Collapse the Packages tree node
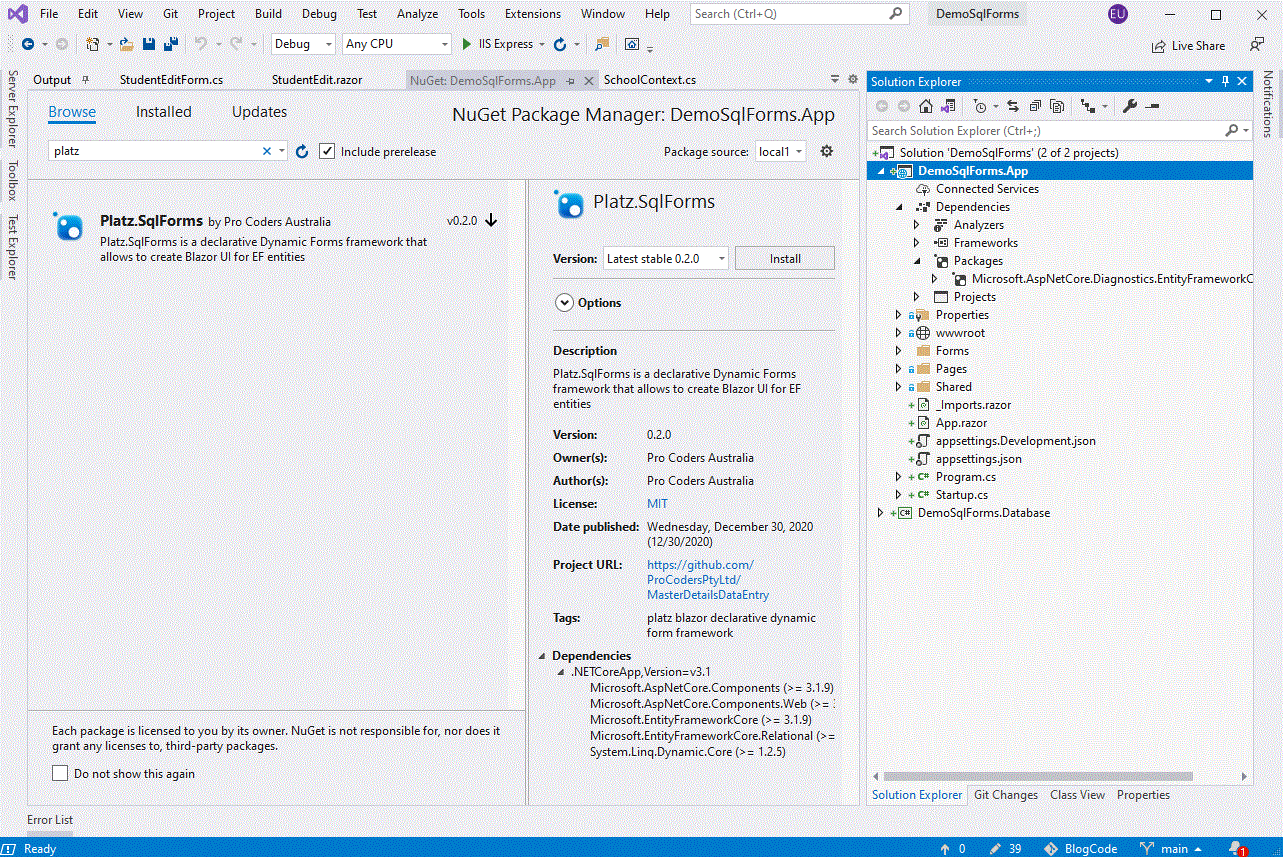1283x857 pixels. (916, 261)
